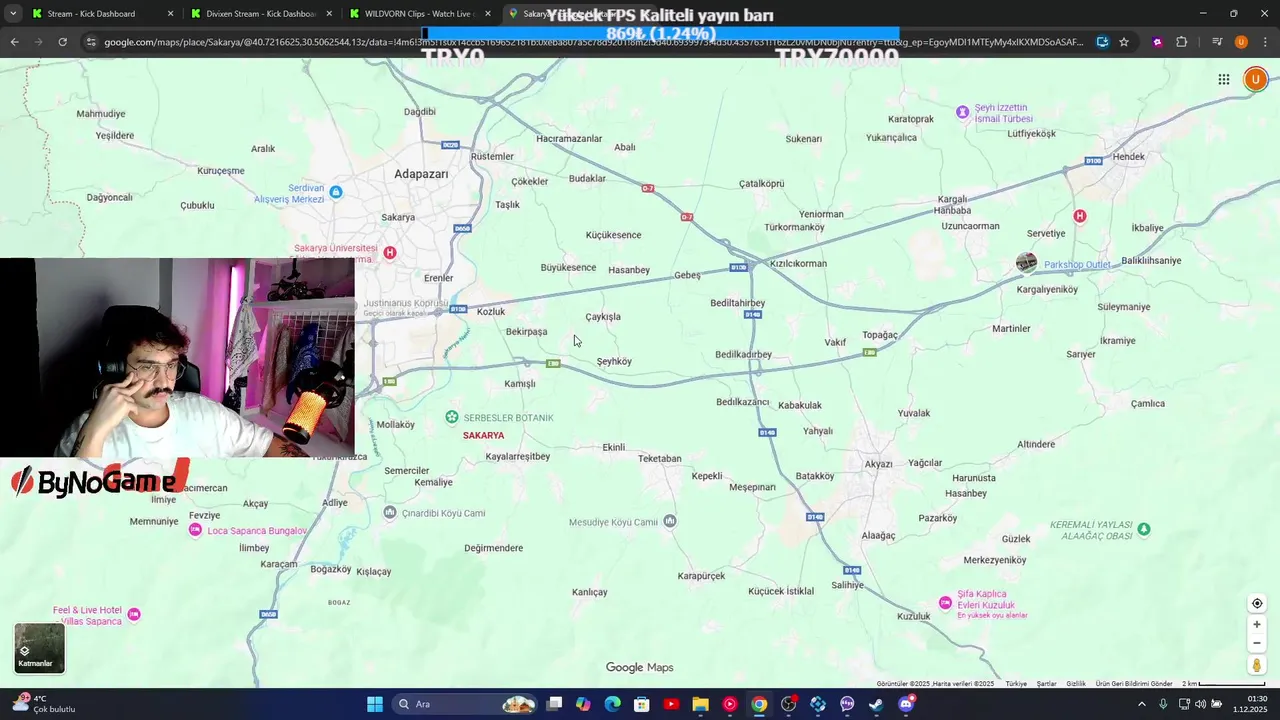
Task: Click the Çınardibi Köyü Cami marker
Action: 390,513
